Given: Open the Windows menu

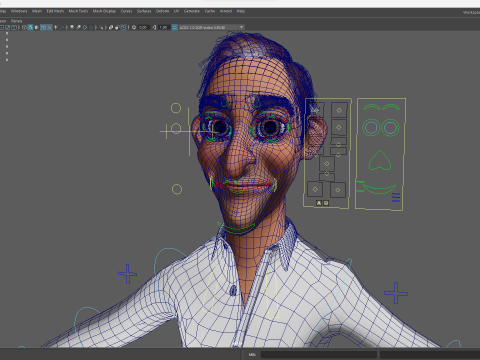Looking at the screenshot, I should pyautogui.click(x=19, y=11).
